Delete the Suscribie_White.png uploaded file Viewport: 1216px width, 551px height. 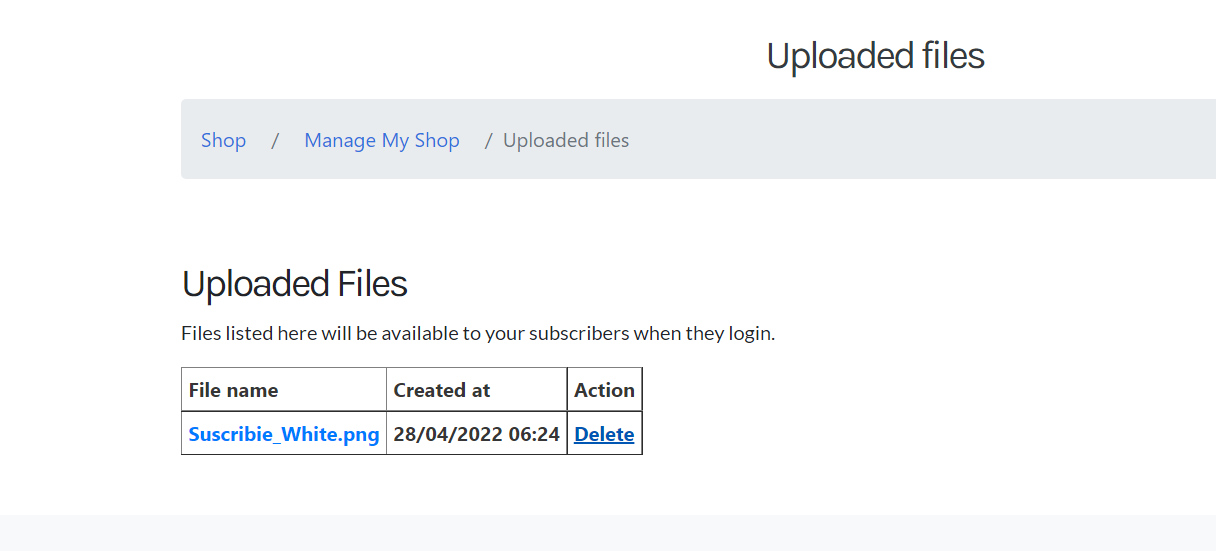[604, 434]
